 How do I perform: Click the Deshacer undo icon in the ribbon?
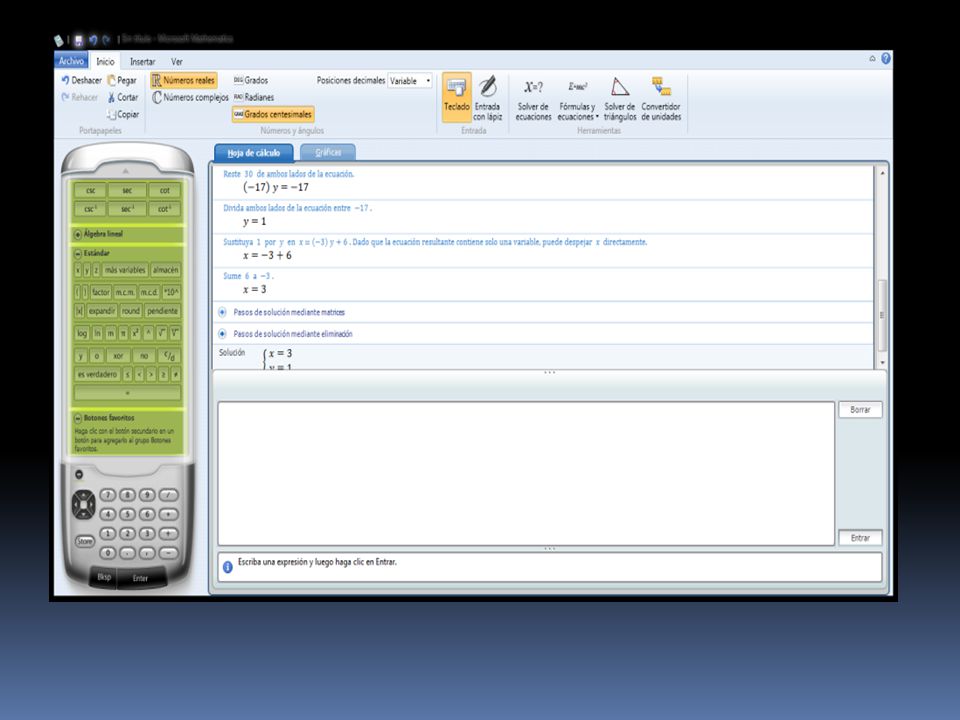pyautogui.click(x=66, y=80)
